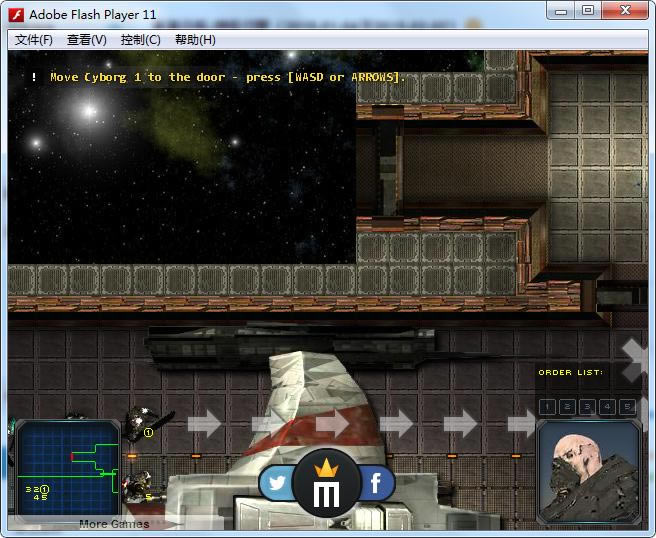Click the Facebook share icon

point(377,485)
